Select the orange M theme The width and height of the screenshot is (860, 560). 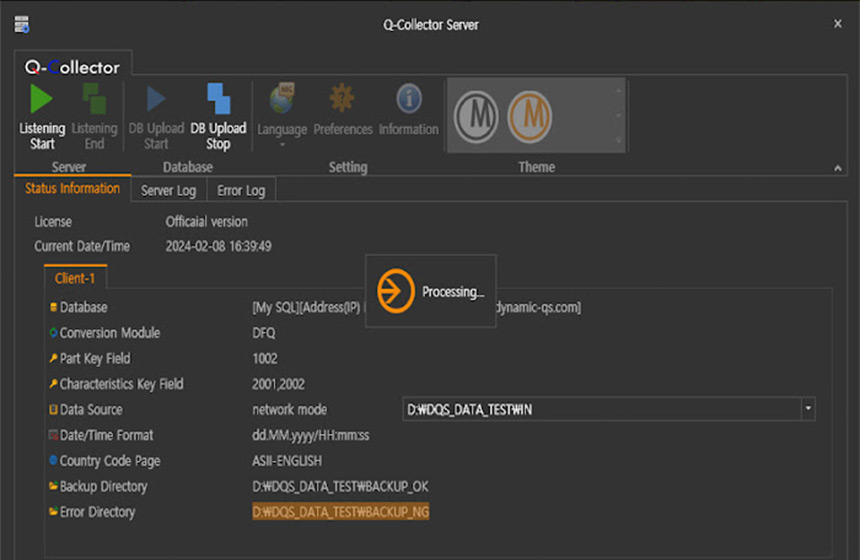[x=529, y=116]
